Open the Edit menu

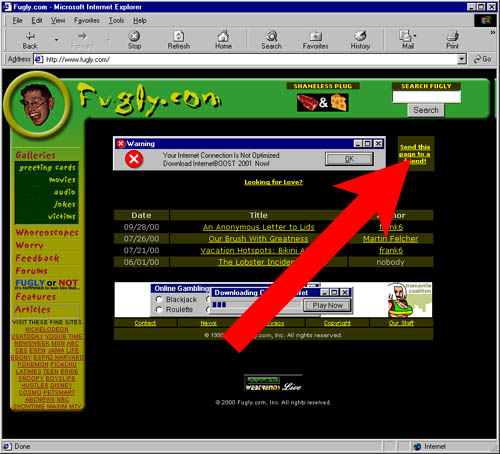pyautogui.click(x=37, y=21)
